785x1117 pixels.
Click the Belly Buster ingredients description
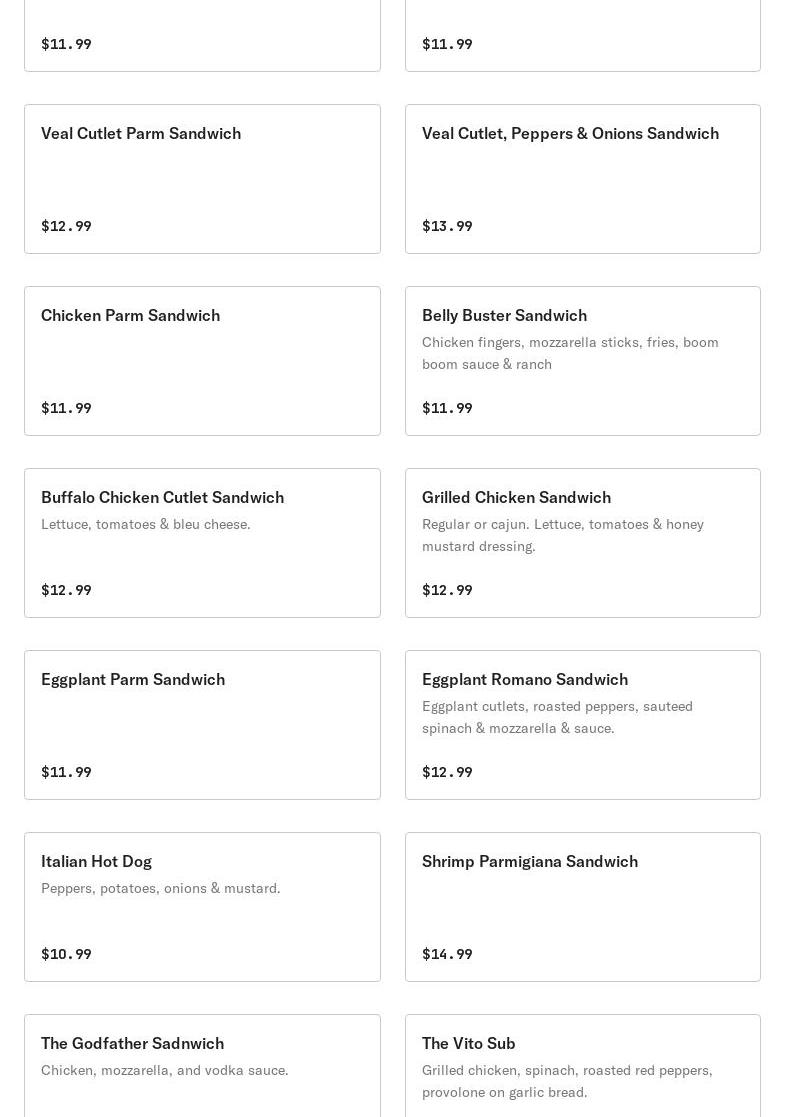click(570, 353)
